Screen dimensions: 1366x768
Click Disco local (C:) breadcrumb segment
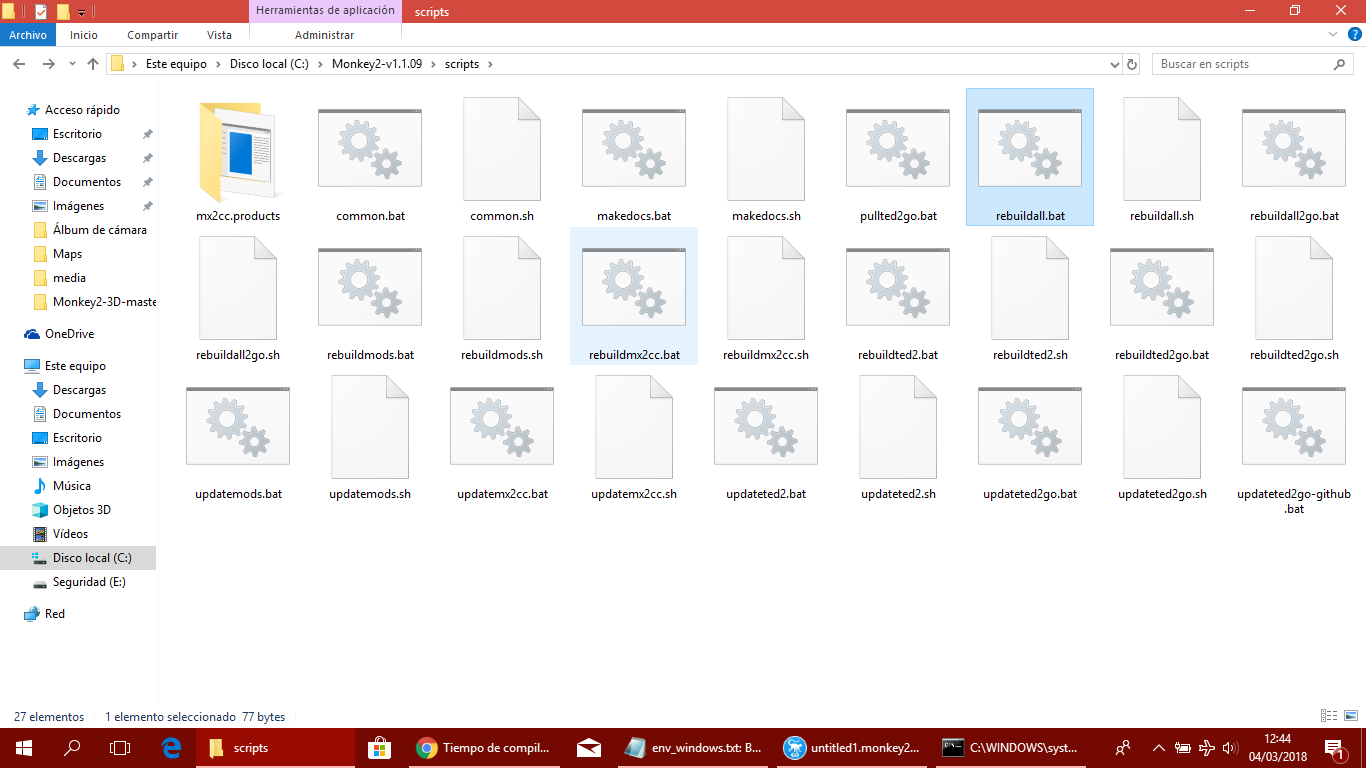268,64
